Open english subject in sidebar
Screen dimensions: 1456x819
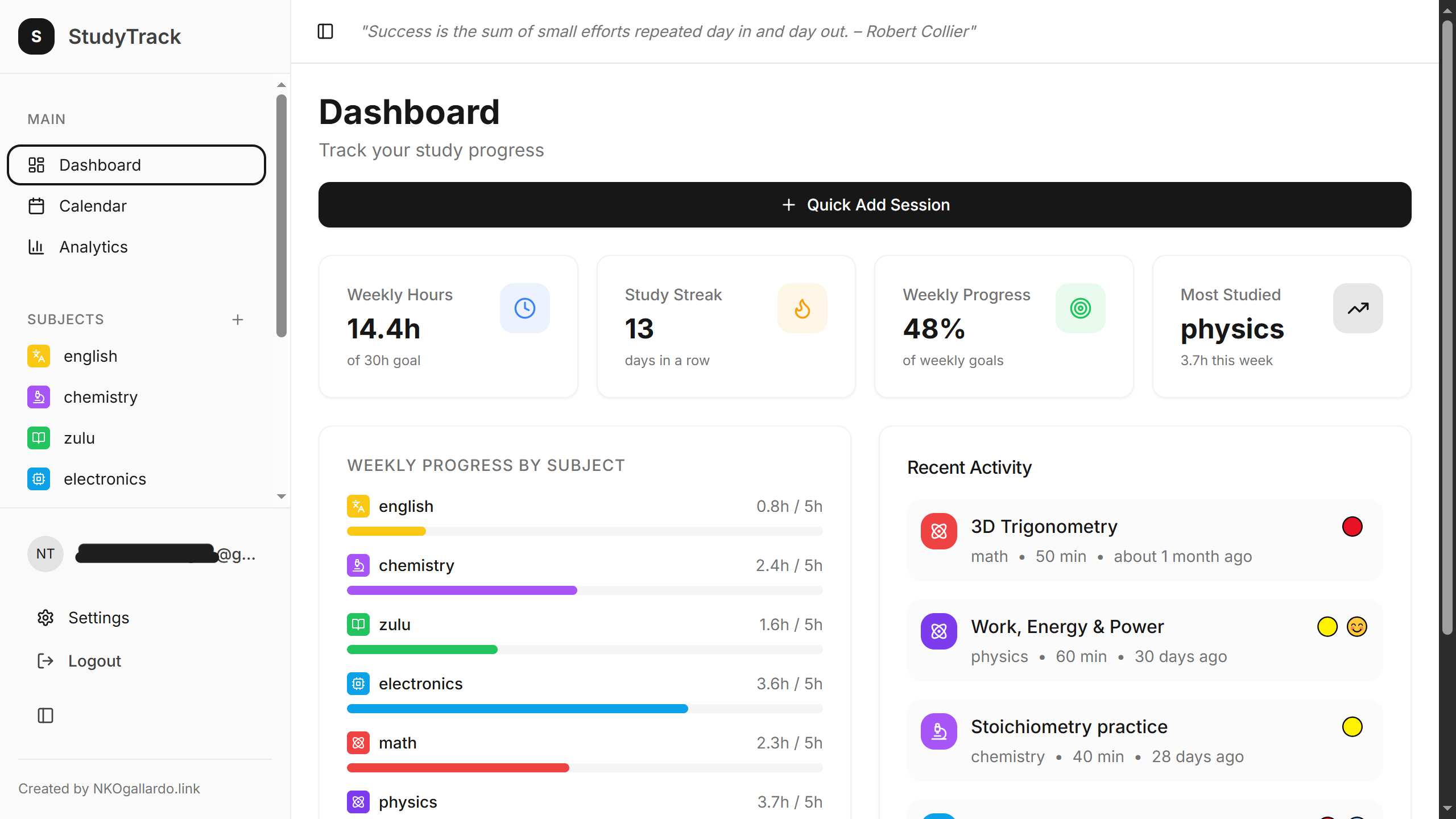pyautogui.click(x=136, y=356)
